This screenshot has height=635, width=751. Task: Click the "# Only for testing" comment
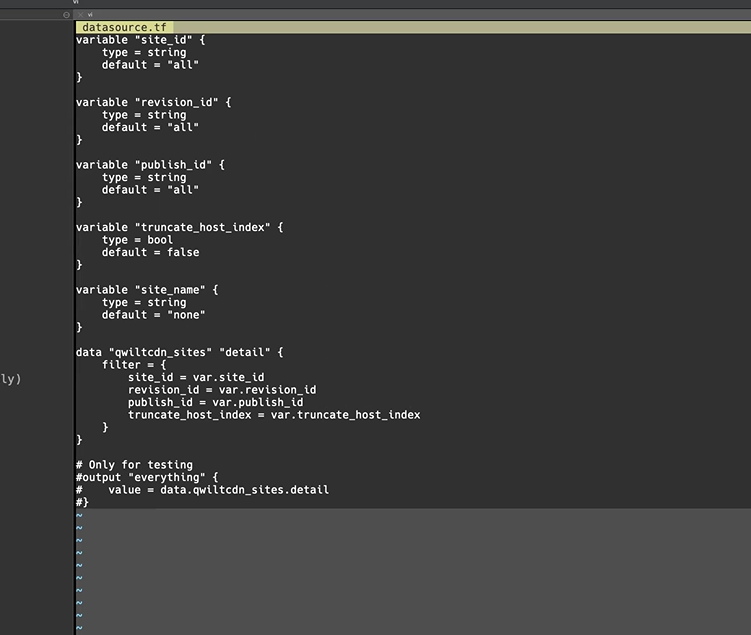tap(134, 465)
